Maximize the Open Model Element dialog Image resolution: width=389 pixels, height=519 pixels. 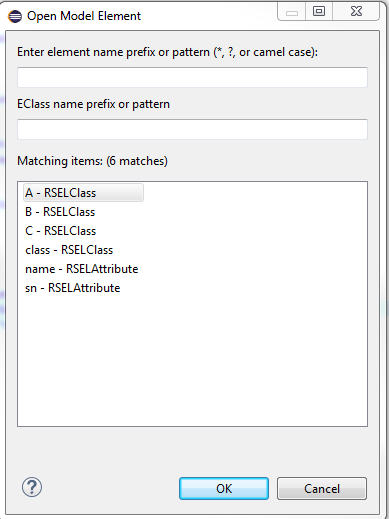[319, 12]
